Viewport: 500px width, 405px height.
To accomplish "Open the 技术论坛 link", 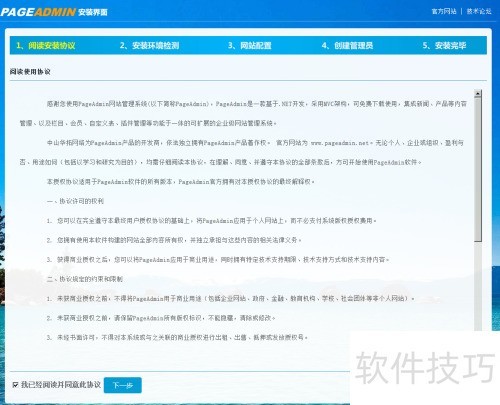I will 479,11.
